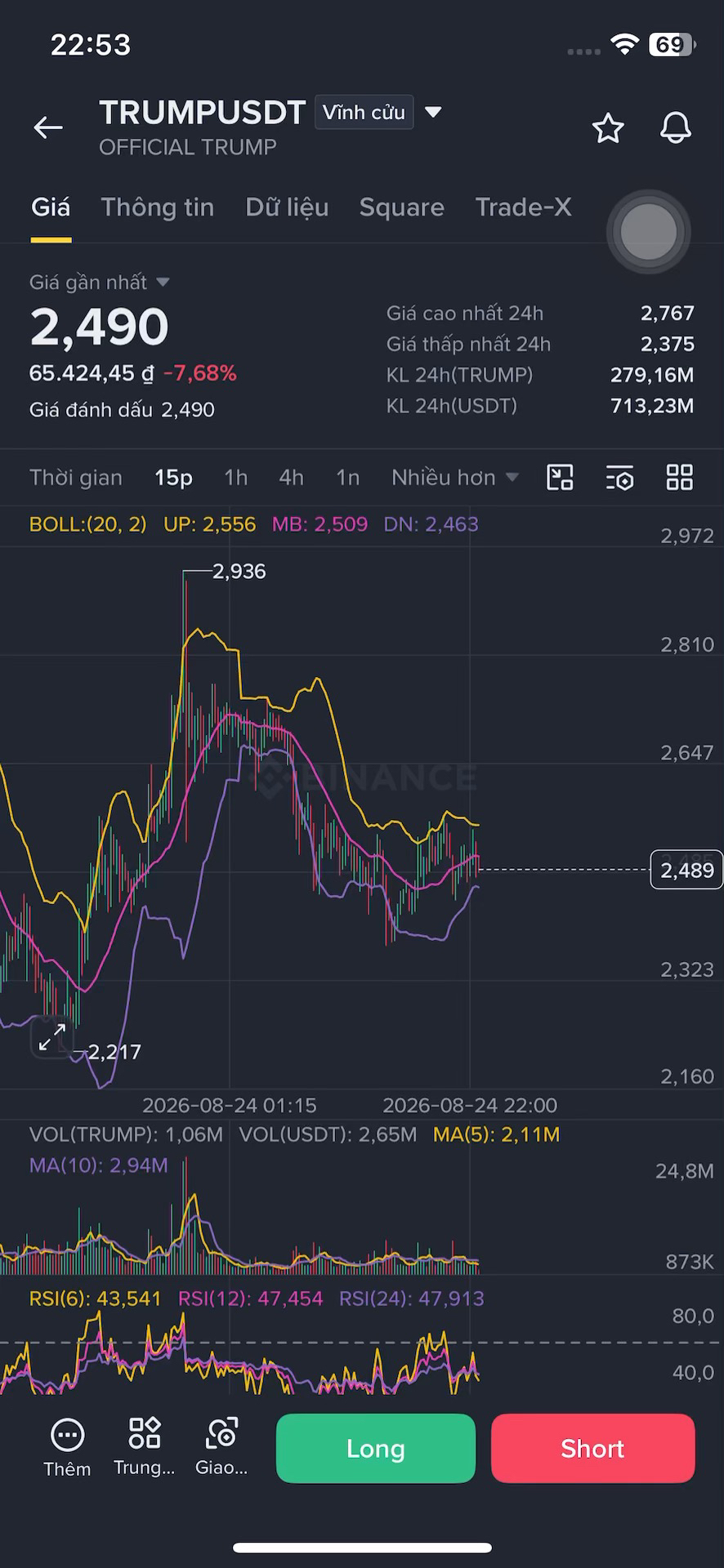This screenshot has width=724, height=1568.
Task: Tap the RSI(12): 47,454 label
Action: tap(251, 1298)
